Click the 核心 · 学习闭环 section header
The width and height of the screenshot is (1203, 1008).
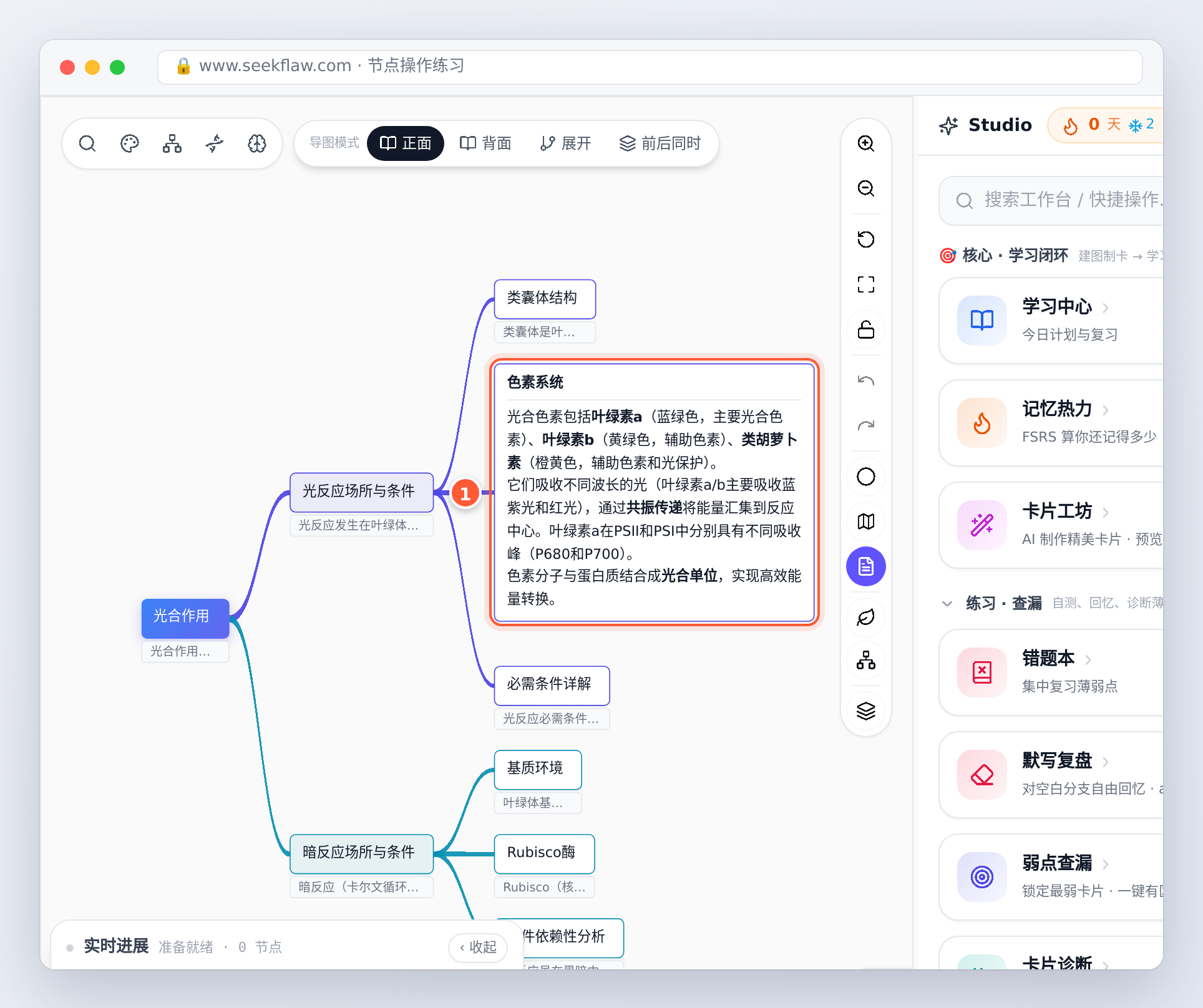coord(1015,255)
